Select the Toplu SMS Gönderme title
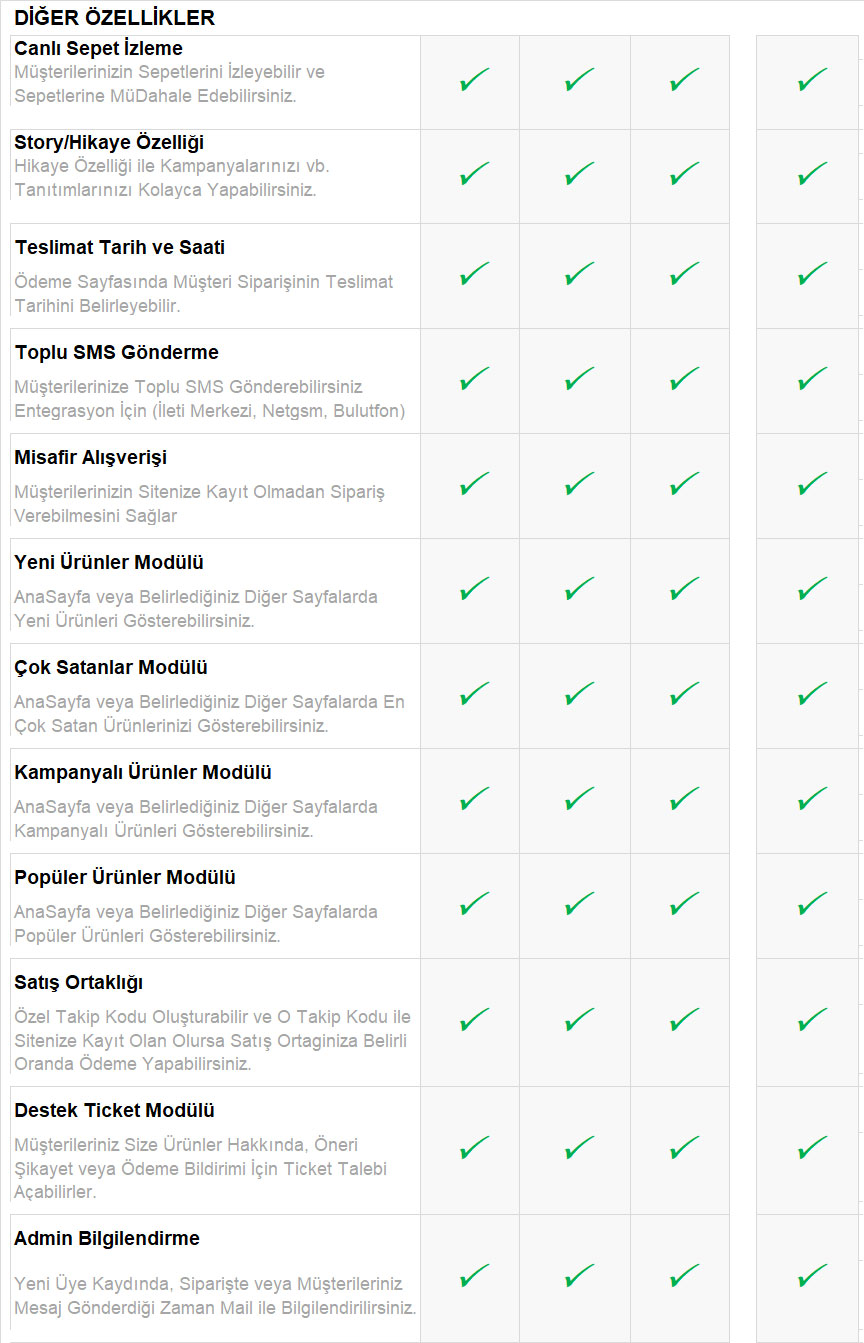The height and width of the screenshot is (1343, 864). point(116,352)
